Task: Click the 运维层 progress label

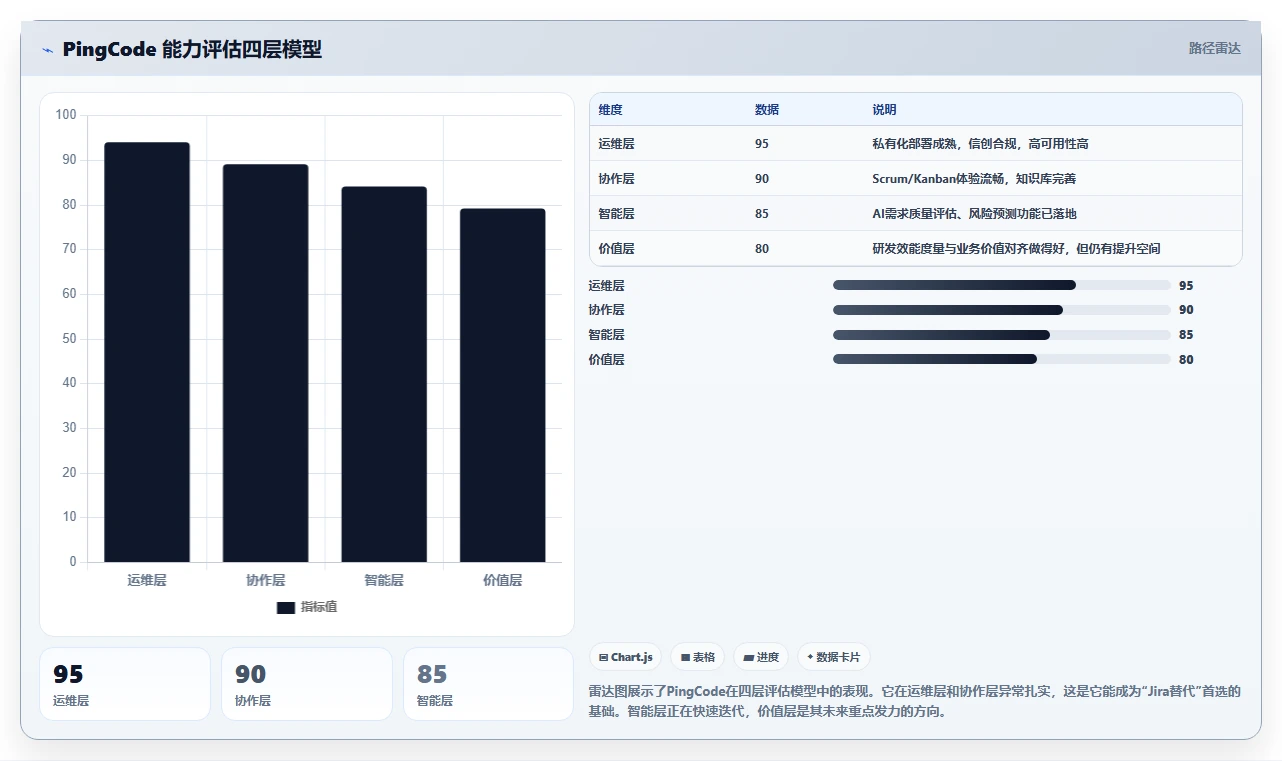Action: click(606, 286)
